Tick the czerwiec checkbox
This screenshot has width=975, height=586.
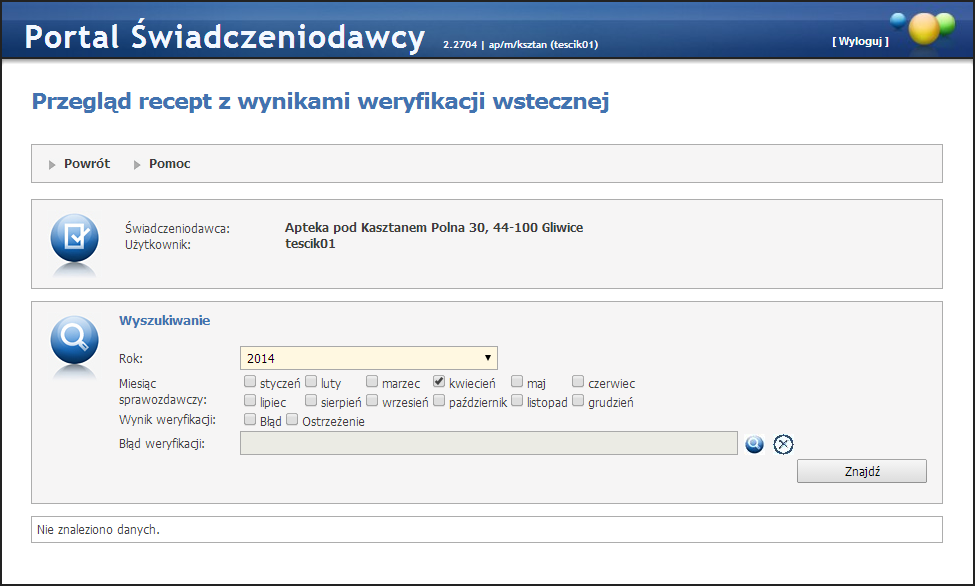(x=578, y=381)
